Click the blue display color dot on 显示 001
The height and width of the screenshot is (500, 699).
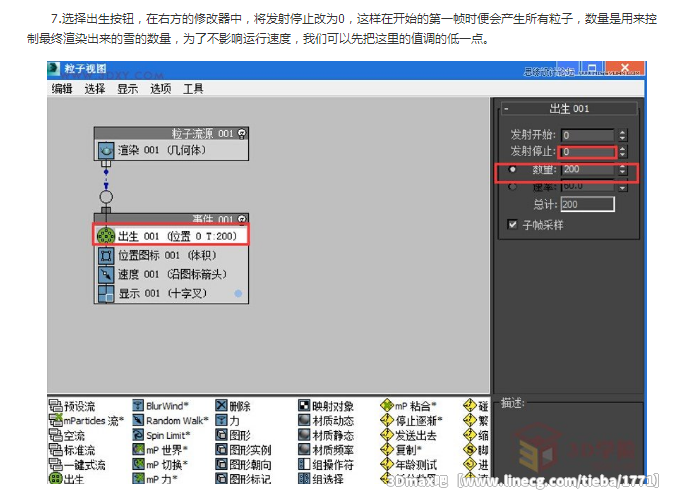[x=238, y=293]
